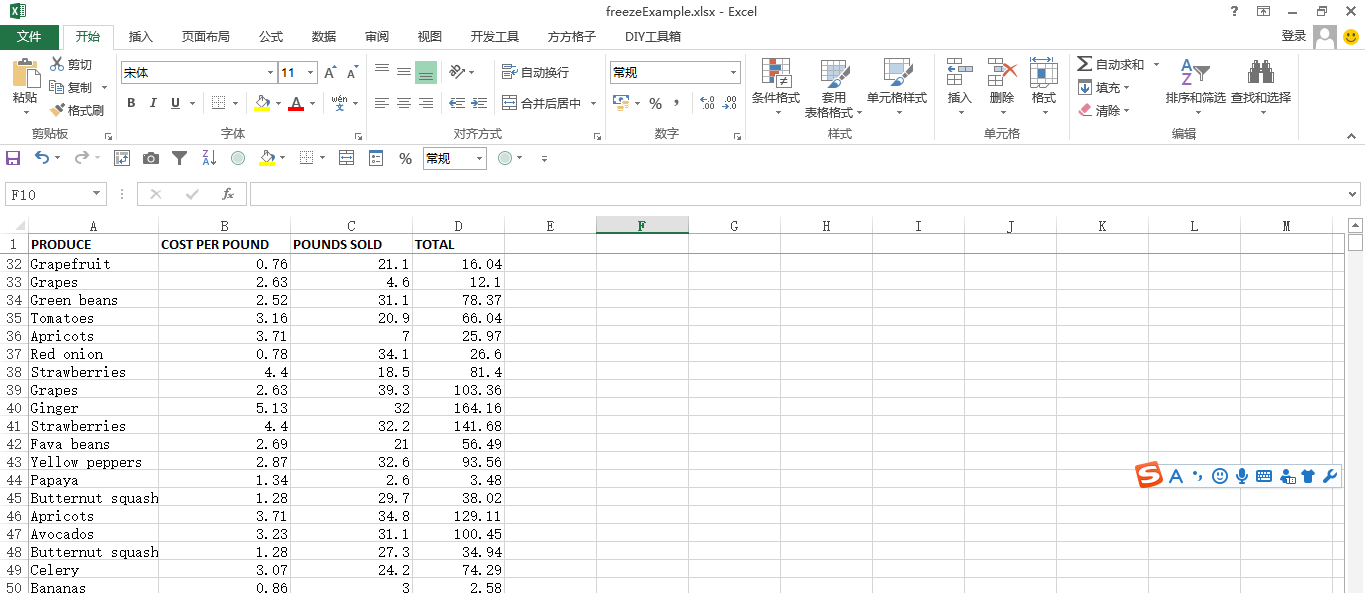Increase font size with the large A icon
Viewport: 1365px width, 593px height.
tap(331, 73)
